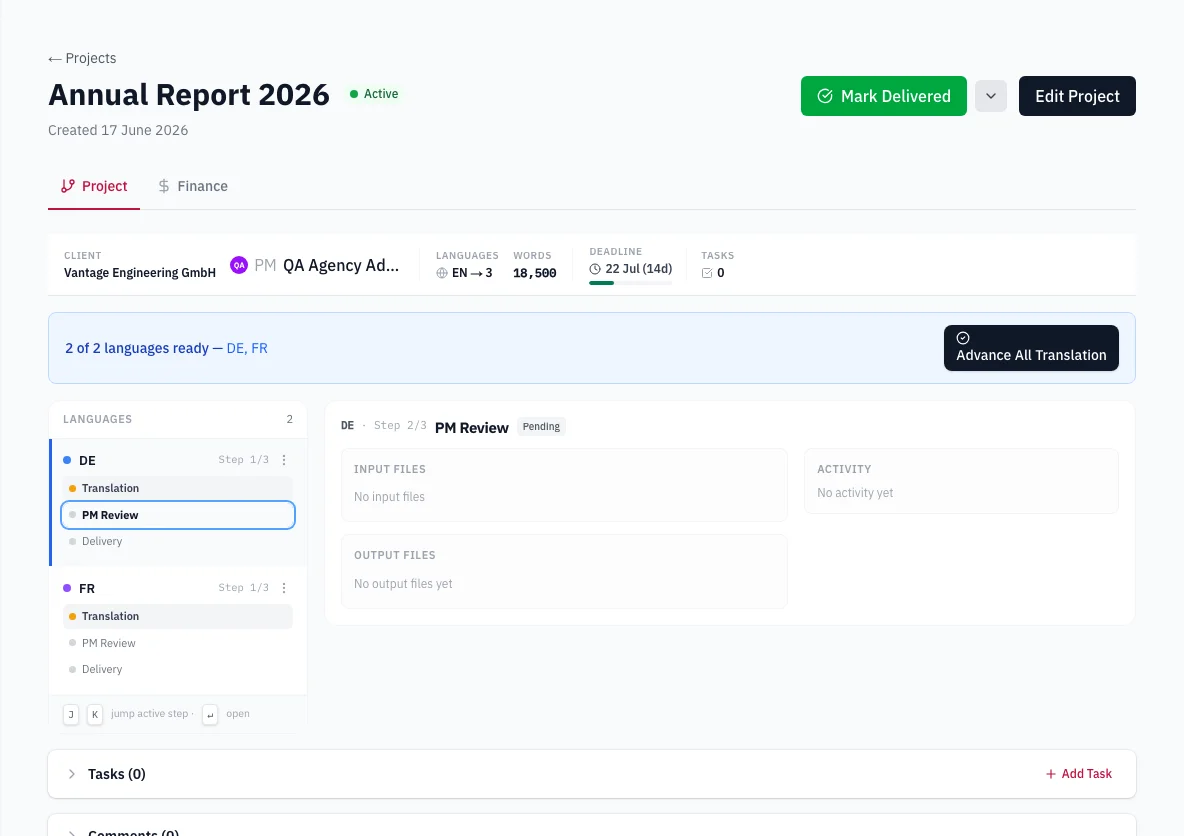Click the 'No input files' text
Image resolution: width=1184 pixels, height=836 pixels.
tap(390, 497)
